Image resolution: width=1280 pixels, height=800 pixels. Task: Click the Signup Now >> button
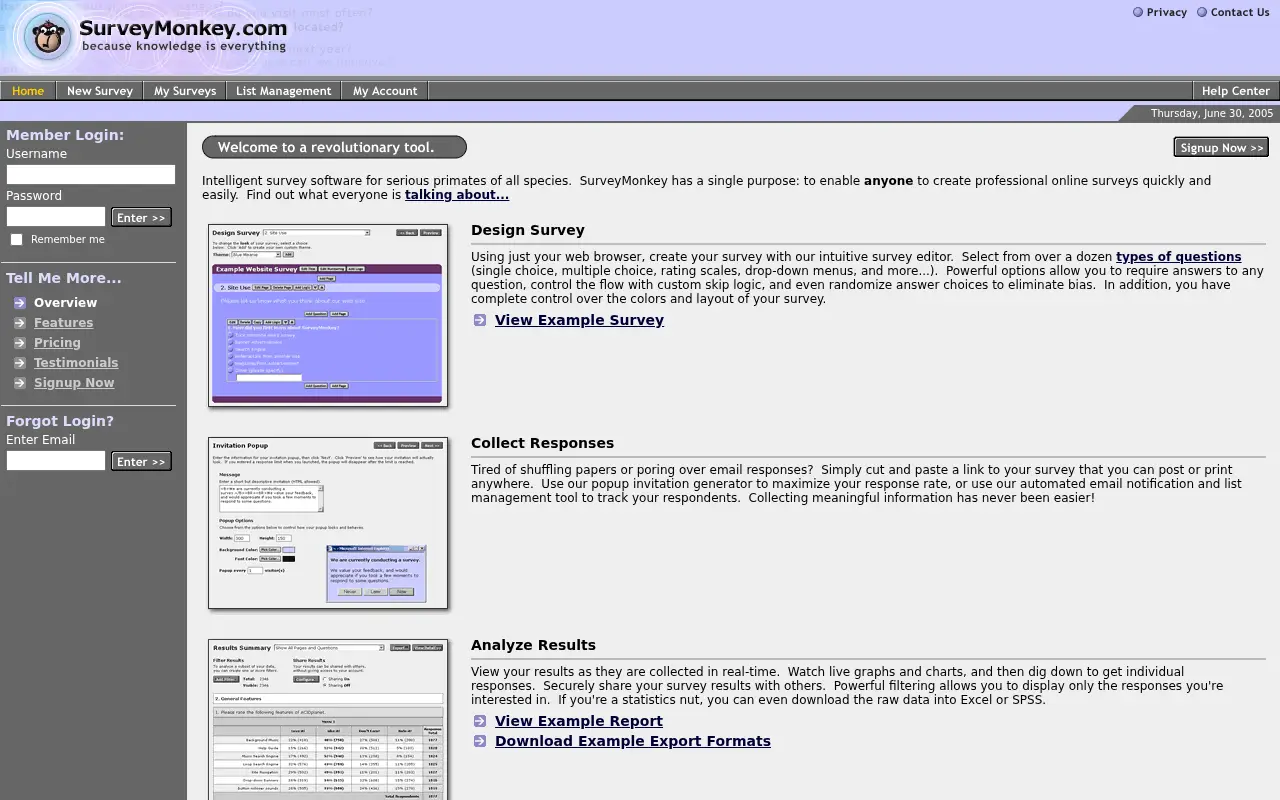[1221, 148]
